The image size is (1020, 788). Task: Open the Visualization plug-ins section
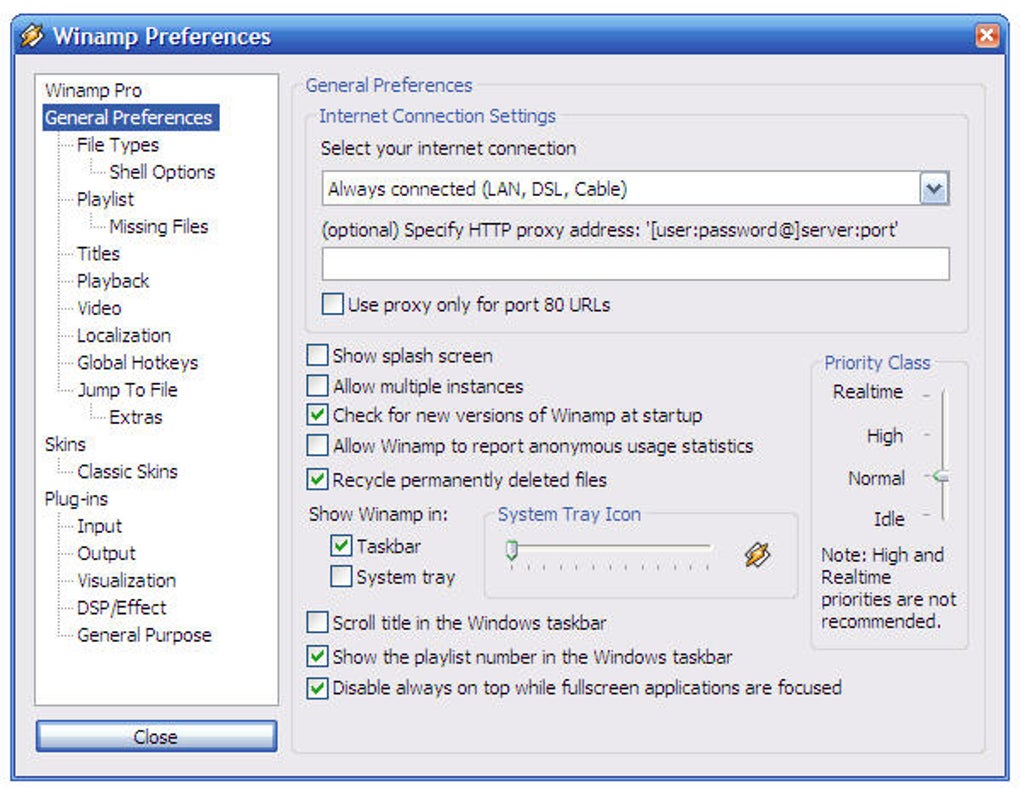click(x=126, y=580)
